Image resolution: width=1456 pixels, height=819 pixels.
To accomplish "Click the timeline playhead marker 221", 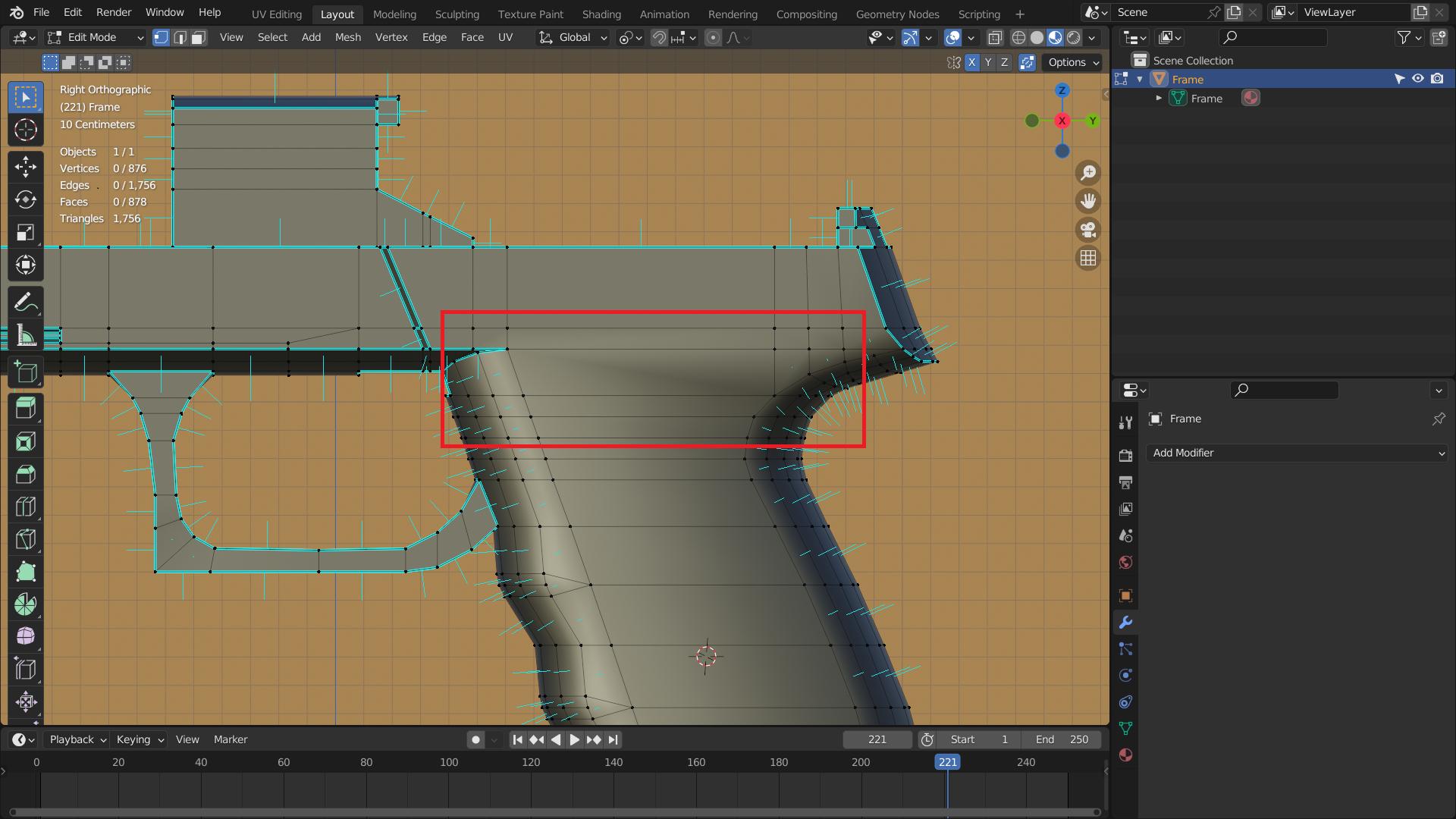I will click(x=947, y=762).
